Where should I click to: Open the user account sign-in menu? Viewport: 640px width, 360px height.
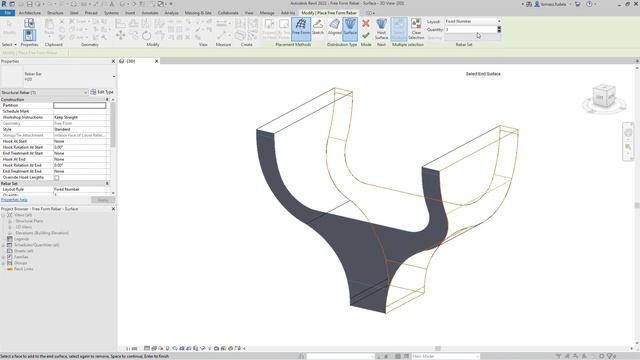pyautogui.click(x=551, y=4)
